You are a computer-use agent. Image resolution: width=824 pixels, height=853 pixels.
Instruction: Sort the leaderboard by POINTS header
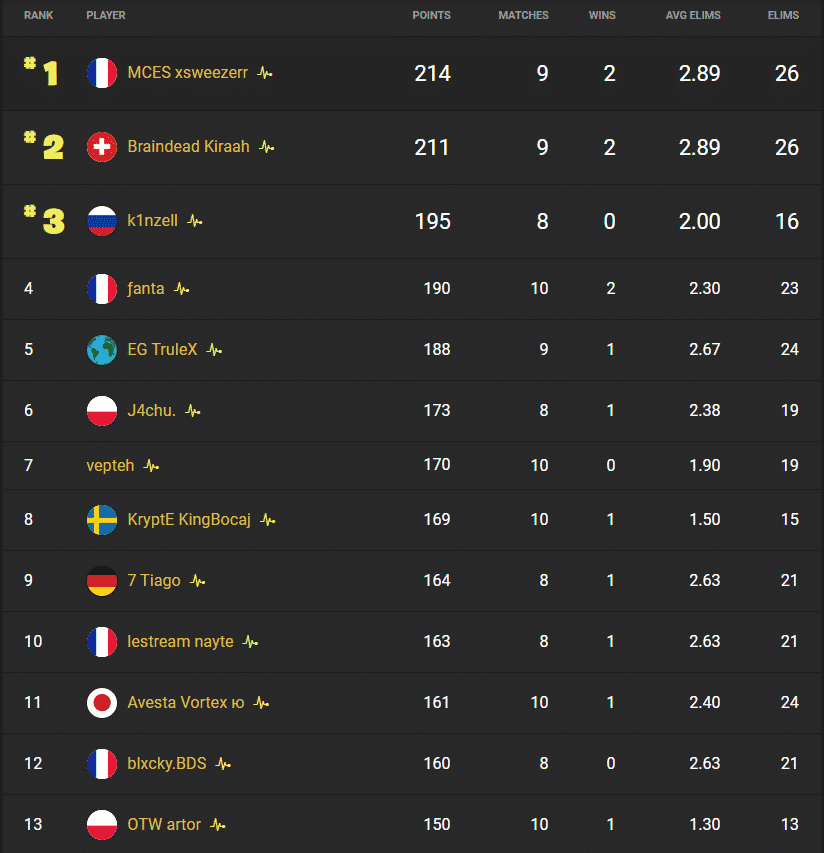point(432,15)
